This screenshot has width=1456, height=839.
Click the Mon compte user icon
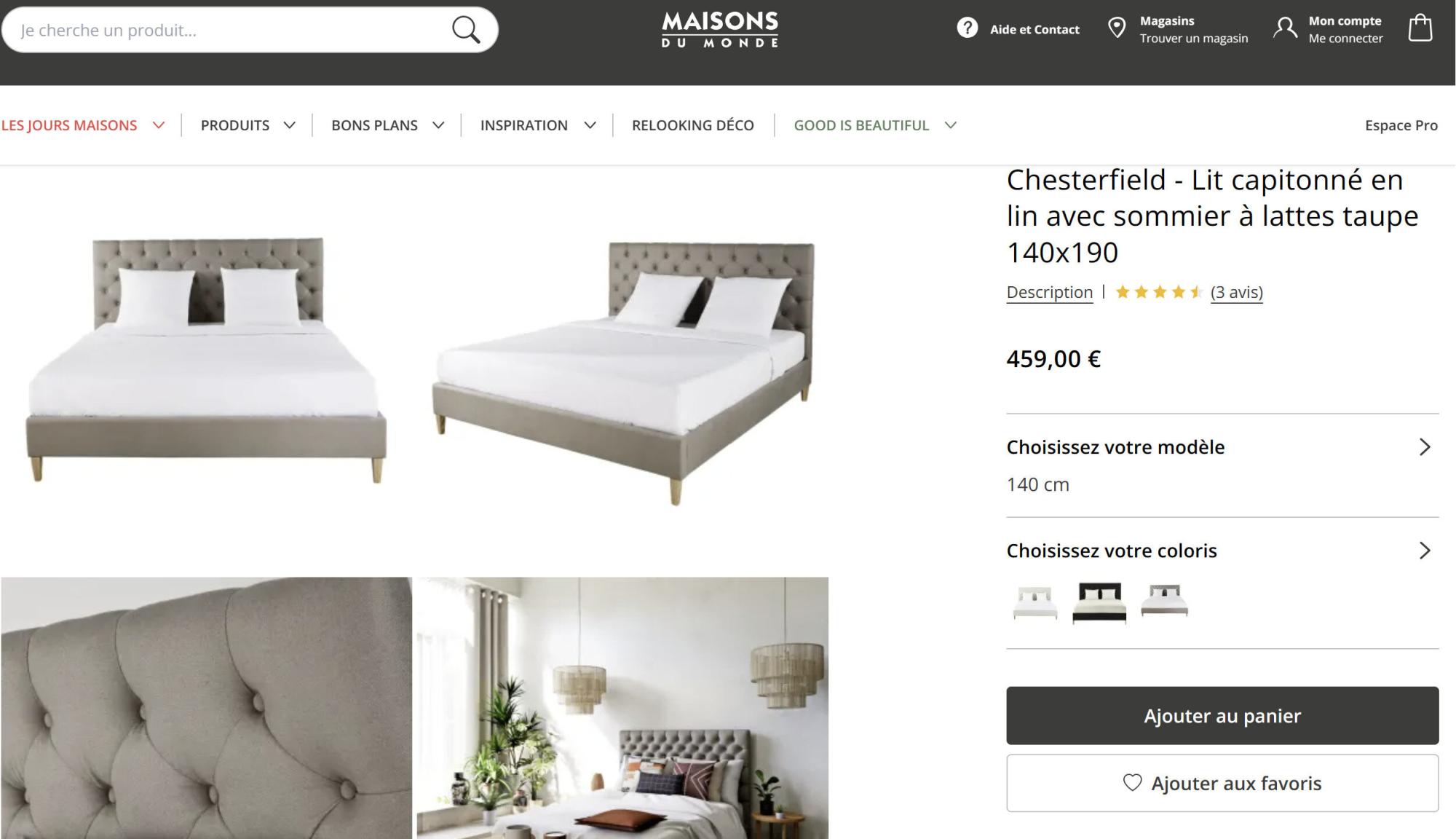tap(1285, 28)
